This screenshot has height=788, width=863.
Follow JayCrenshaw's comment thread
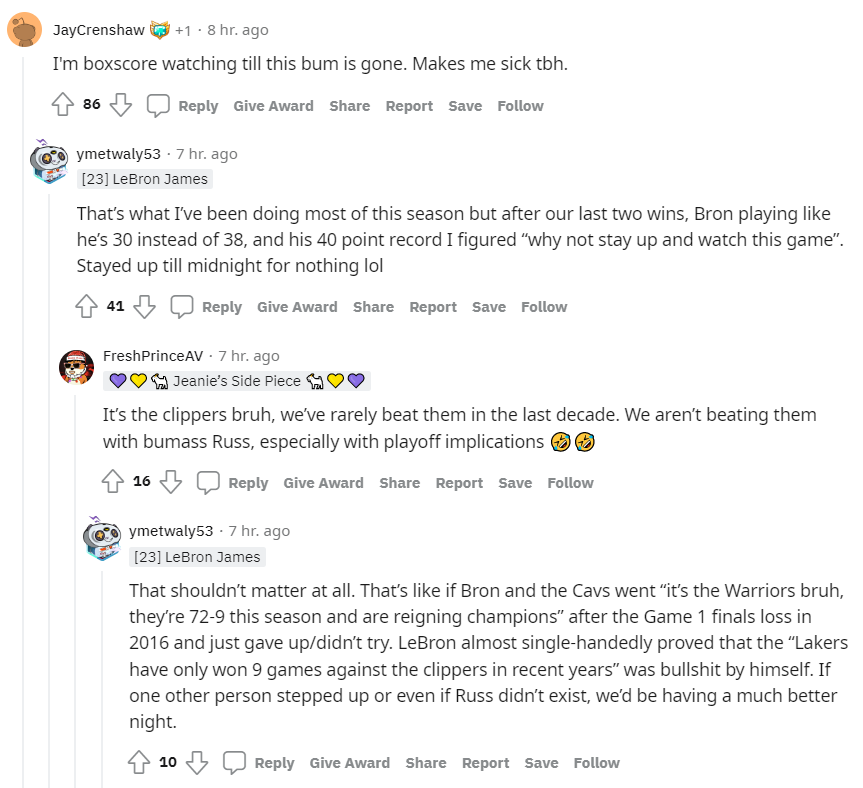click(x=520, y=106)
